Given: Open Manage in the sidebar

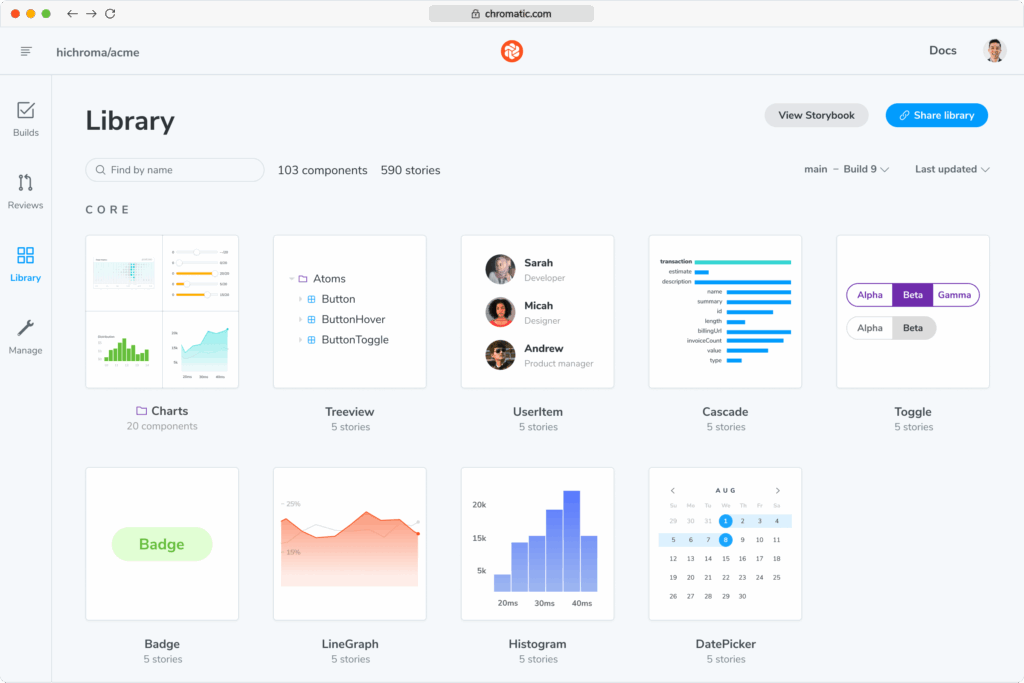Looking at the screenshot, I should pyautogui.click(x=25, y=336).
